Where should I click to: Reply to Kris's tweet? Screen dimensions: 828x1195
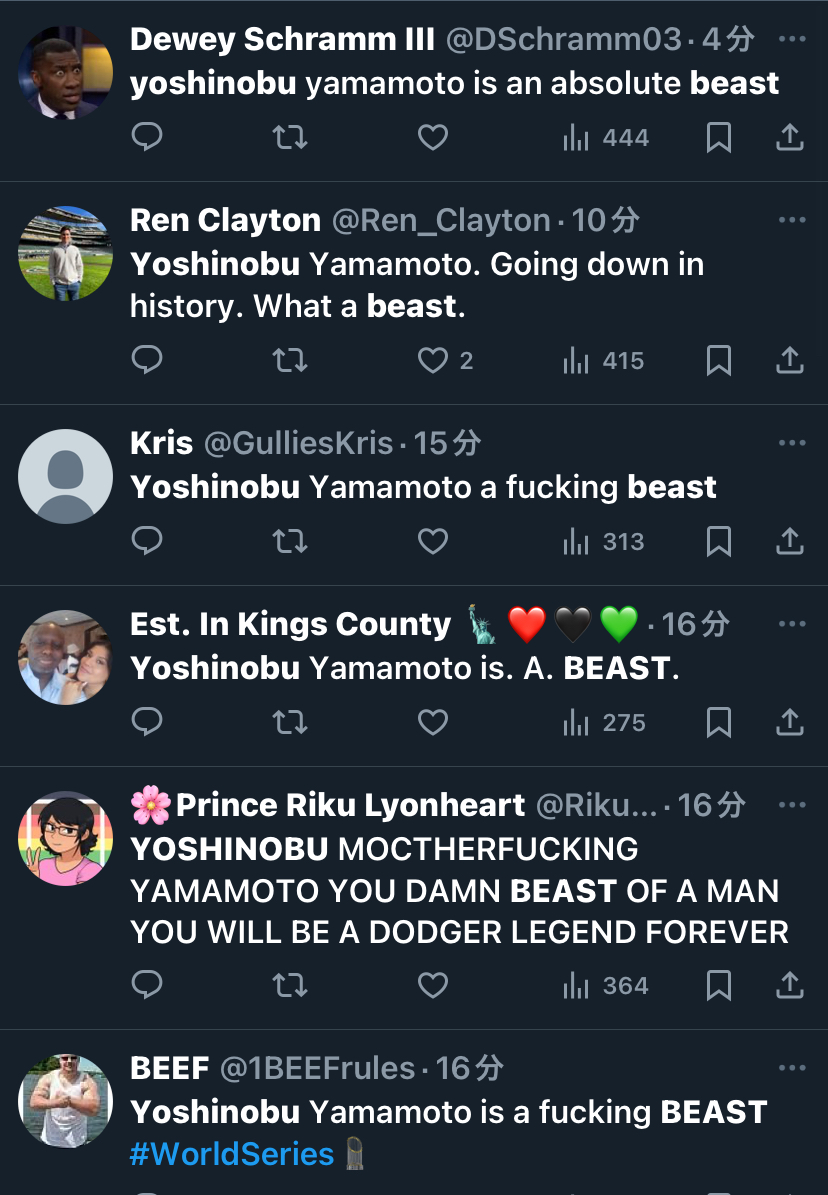point(147,541)
